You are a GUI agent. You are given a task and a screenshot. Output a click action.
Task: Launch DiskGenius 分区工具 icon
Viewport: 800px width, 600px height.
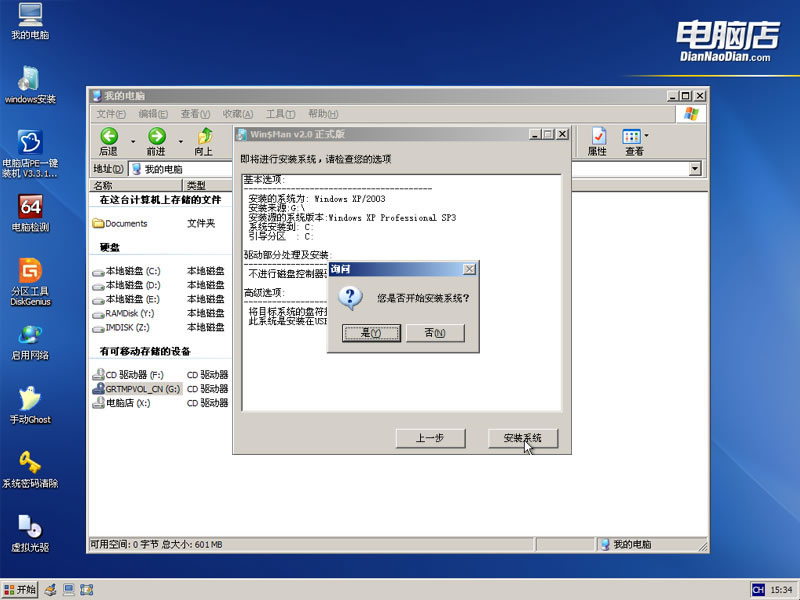pos(30,282)
